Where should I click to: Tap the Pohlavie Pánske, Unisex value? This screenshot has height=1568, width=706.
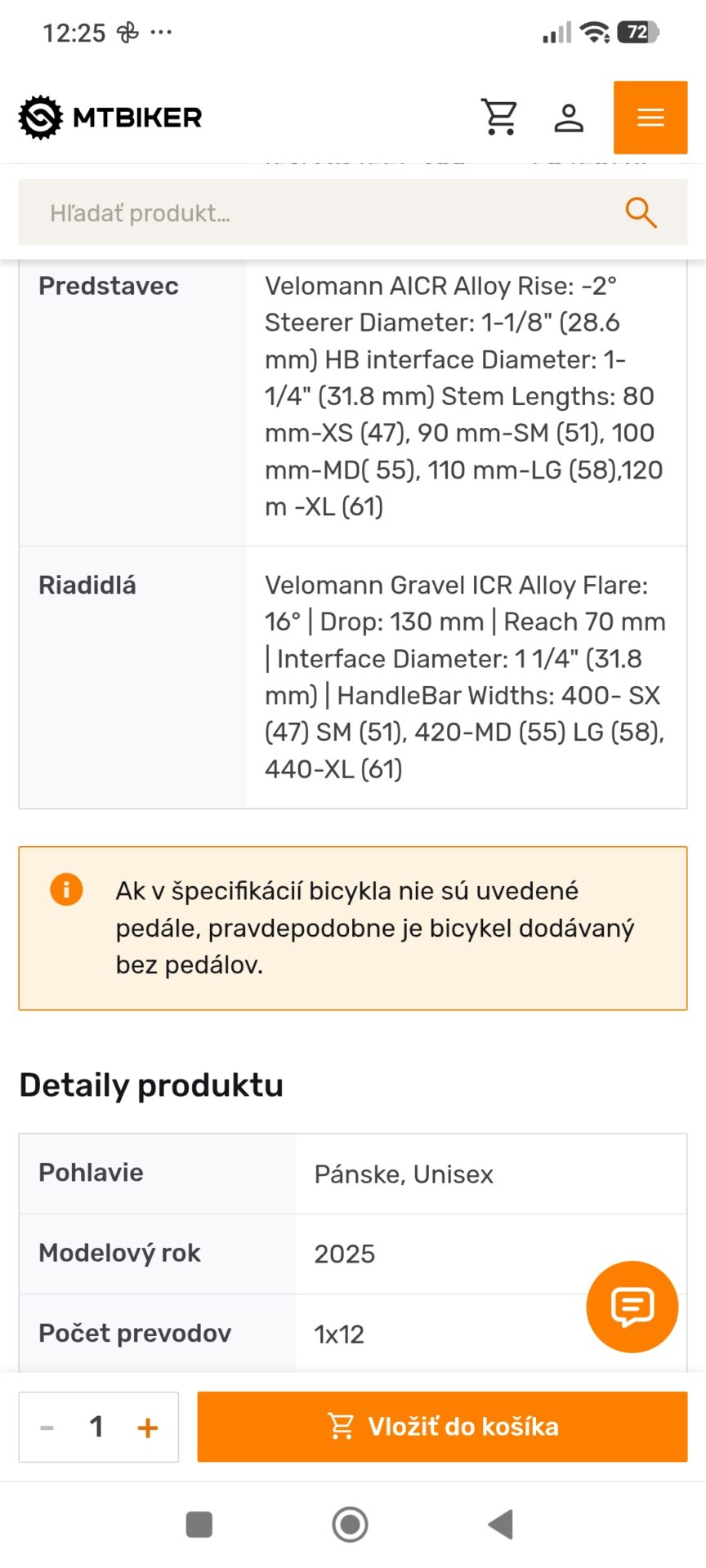coord(404,1174)
